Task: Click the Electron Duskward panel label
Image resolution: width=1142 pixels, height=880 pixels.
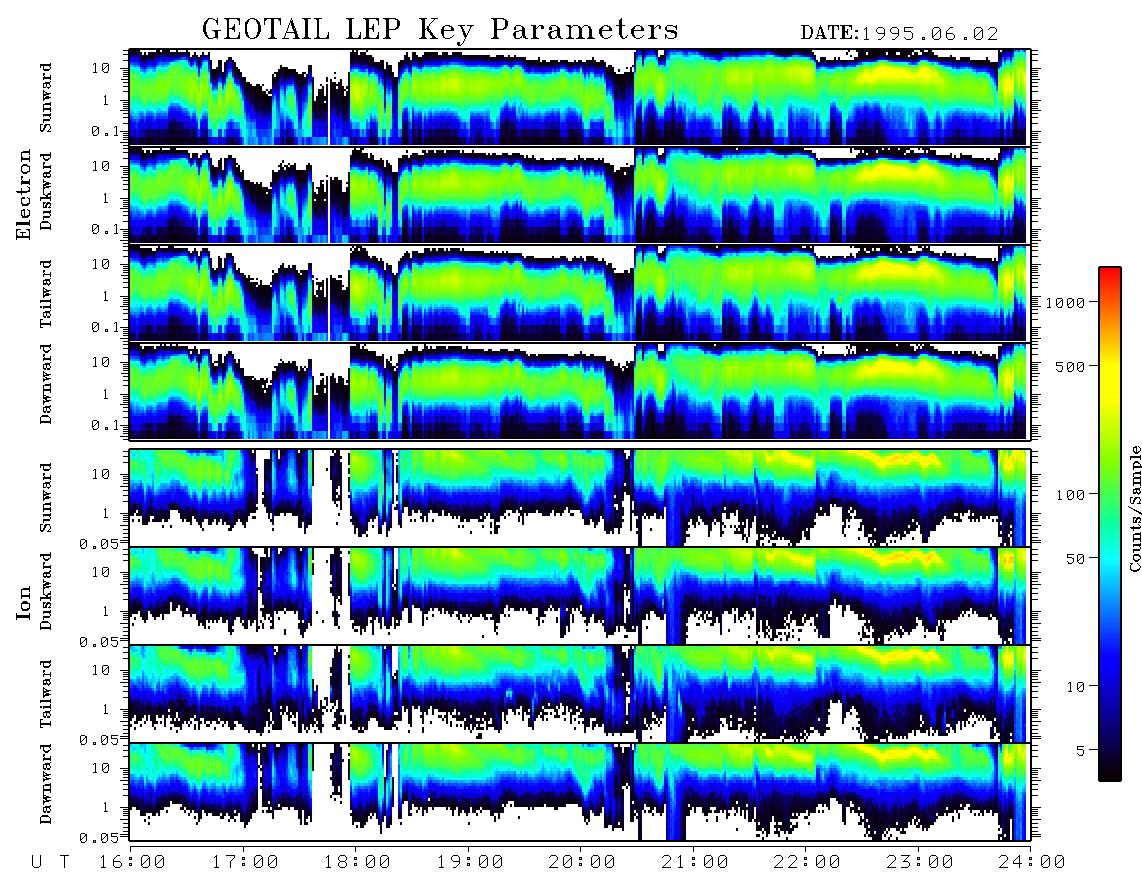Action: click(46, 191)
